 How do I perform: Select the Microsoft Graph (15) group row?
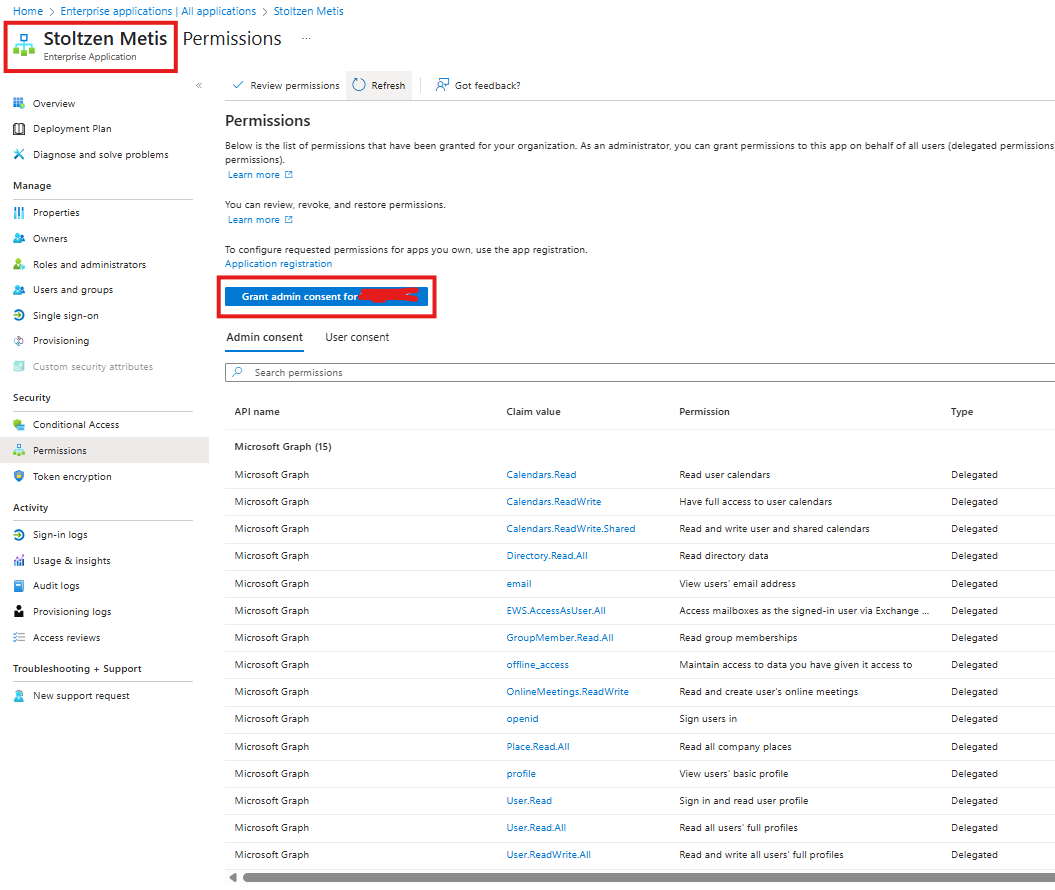[640, 446]
